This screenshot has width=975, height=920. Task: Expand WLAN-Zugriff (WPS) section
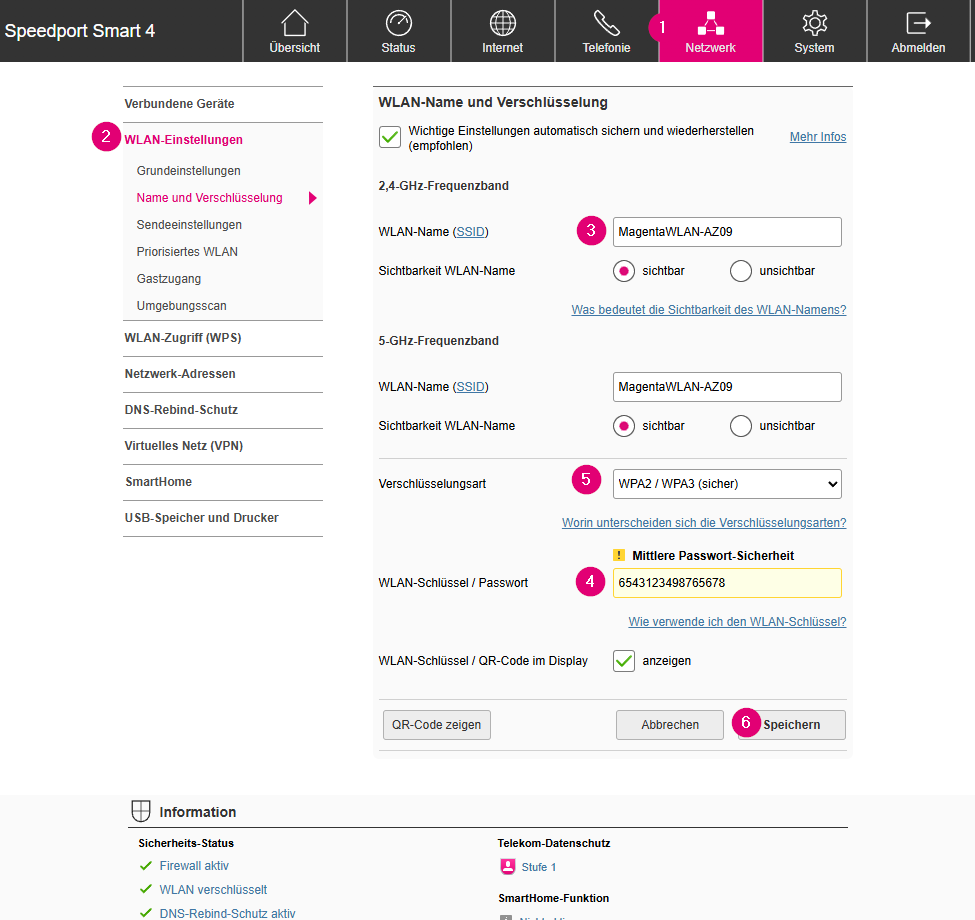(x=183, y=338)
